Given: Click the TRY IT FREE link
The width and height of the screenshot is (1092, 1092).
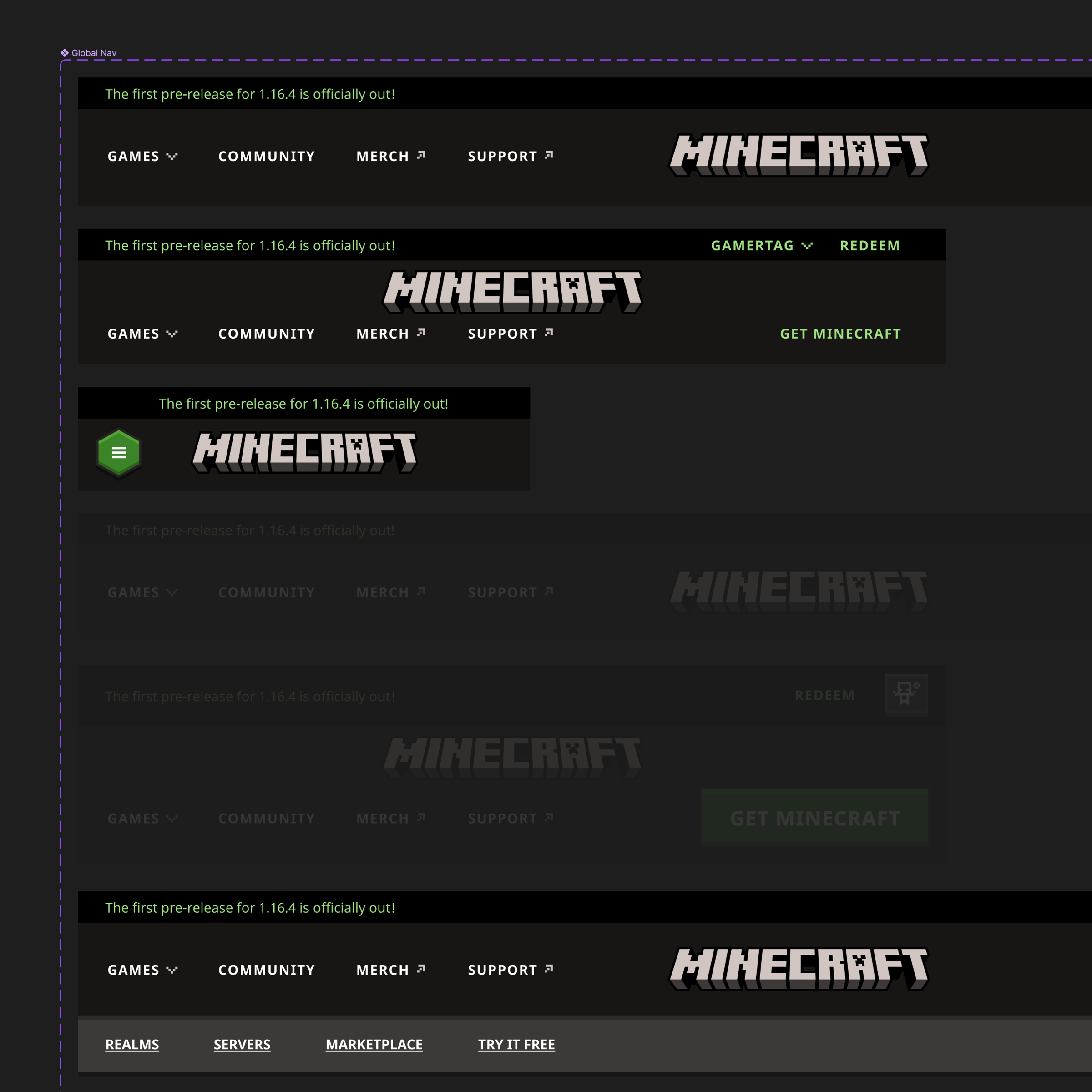Looking at the screenshot, I should pyautogui.click(x=516, y=1045).
